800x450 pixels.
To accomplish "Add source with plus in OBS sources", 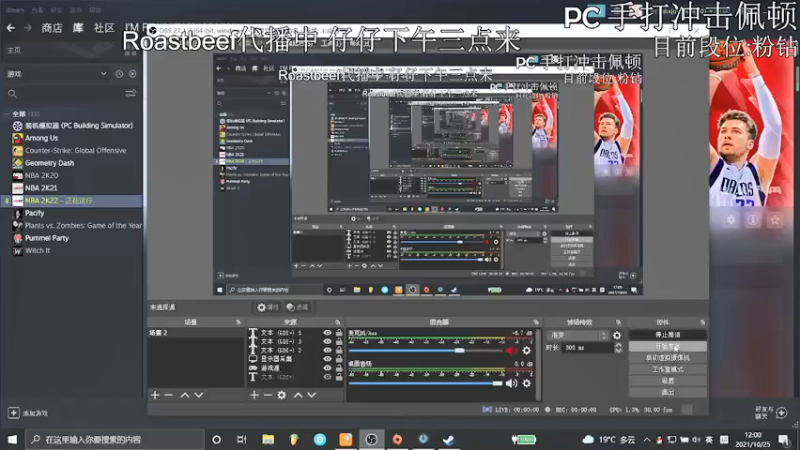I will 254,395.
